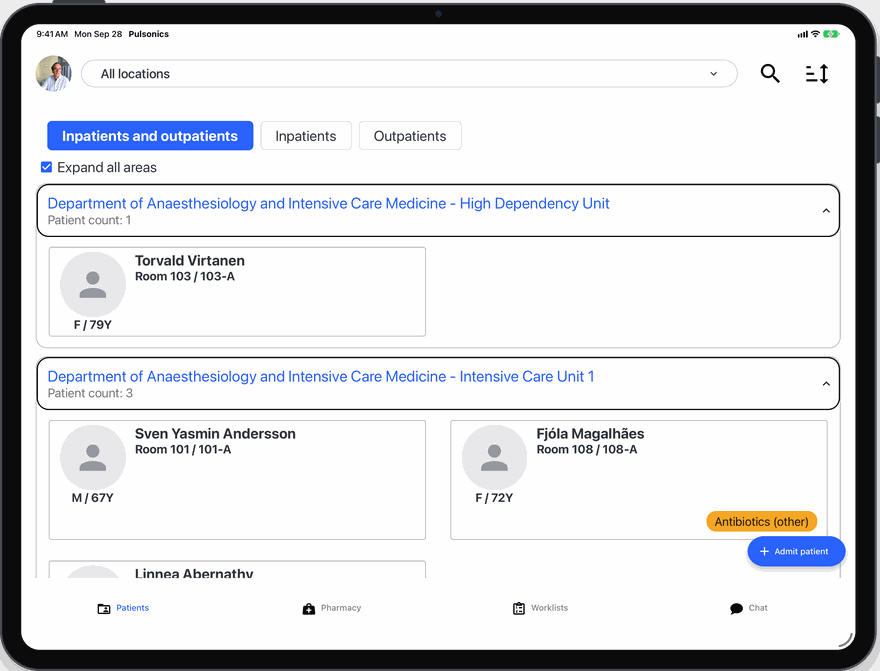Image resolution: width=880 pixels, height=671 pixels.
Task: Click the Admit patient button
Action: point(796,551)
